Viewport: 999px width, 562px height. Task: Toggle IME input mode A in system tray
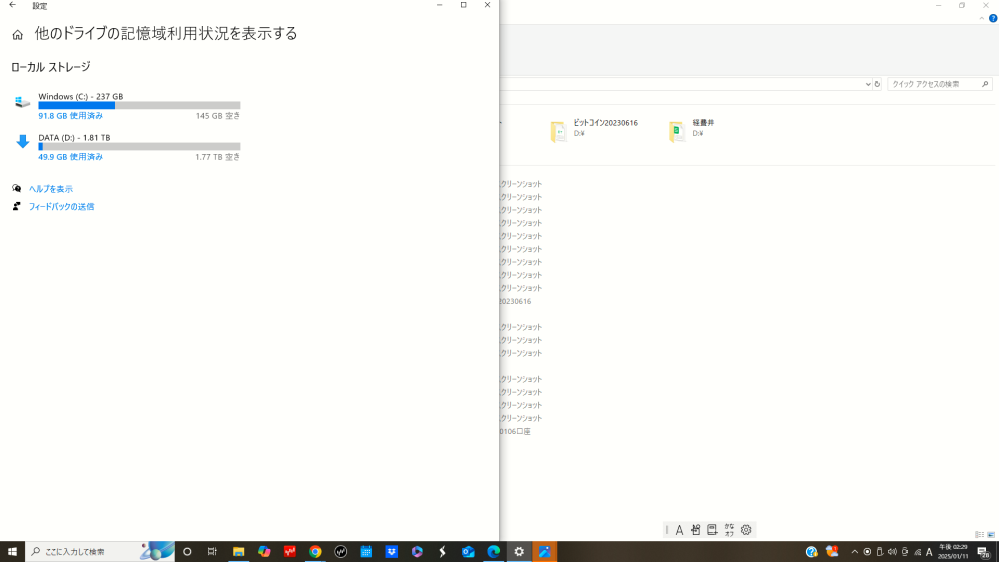tap(929, 552)
